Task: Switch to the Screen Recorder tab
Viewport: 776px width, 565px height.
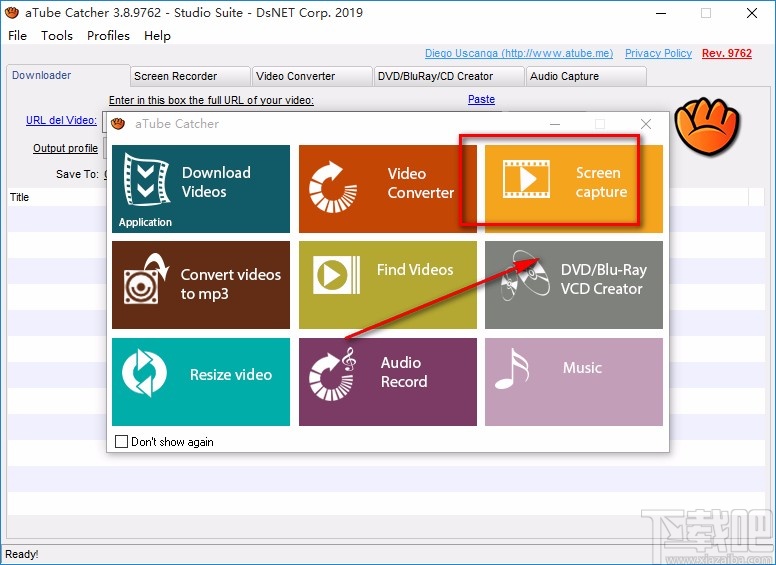Action: [x=190, y=76]
